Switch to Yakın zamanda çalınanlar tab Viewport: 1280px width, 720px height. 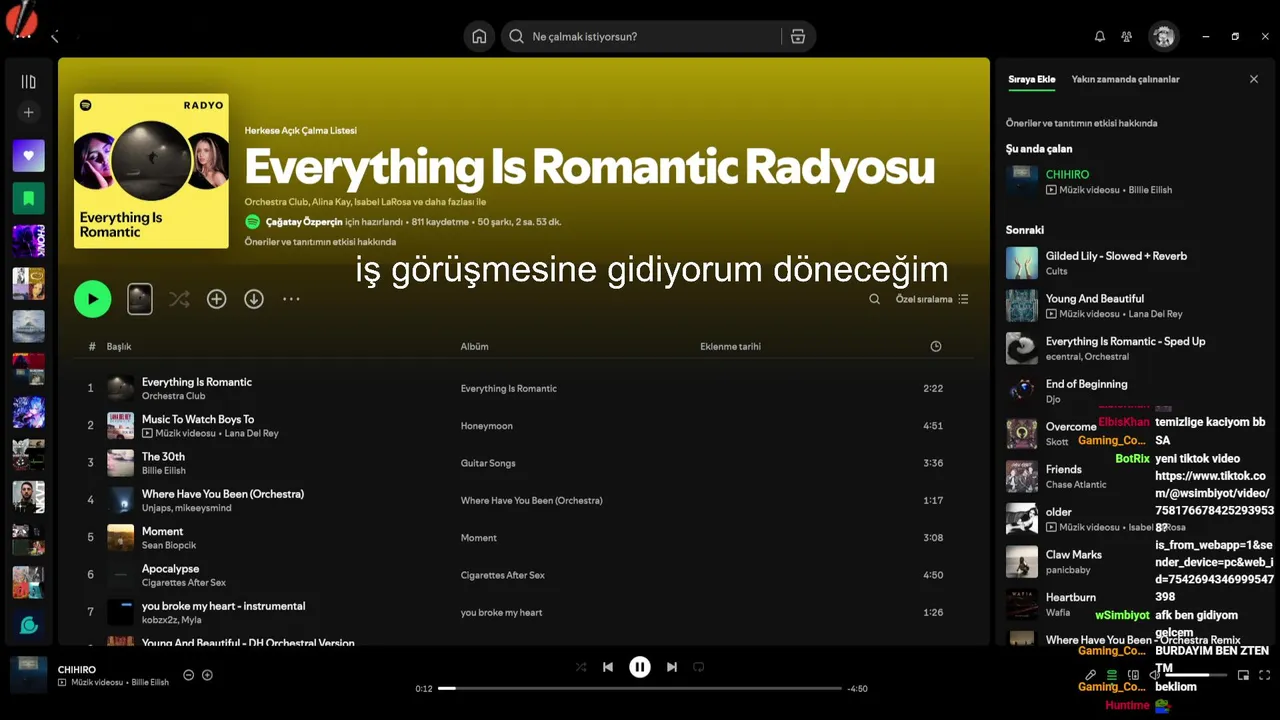[1125, 79]
